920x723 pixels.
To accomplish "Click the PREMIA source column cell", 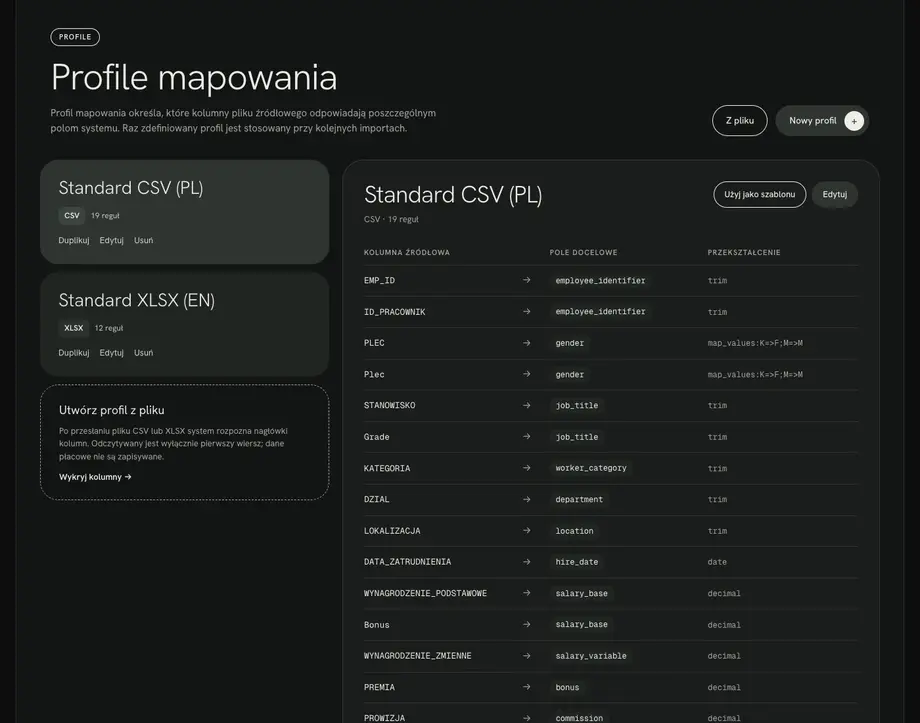I will tap(380, 687).
